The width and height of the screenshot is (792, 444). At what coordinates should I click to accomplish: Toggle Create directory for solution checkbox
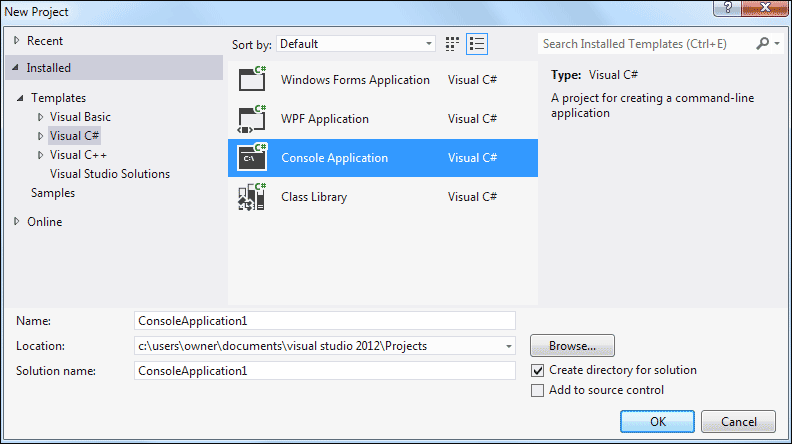pyautogui.click(x=537, y=370)
